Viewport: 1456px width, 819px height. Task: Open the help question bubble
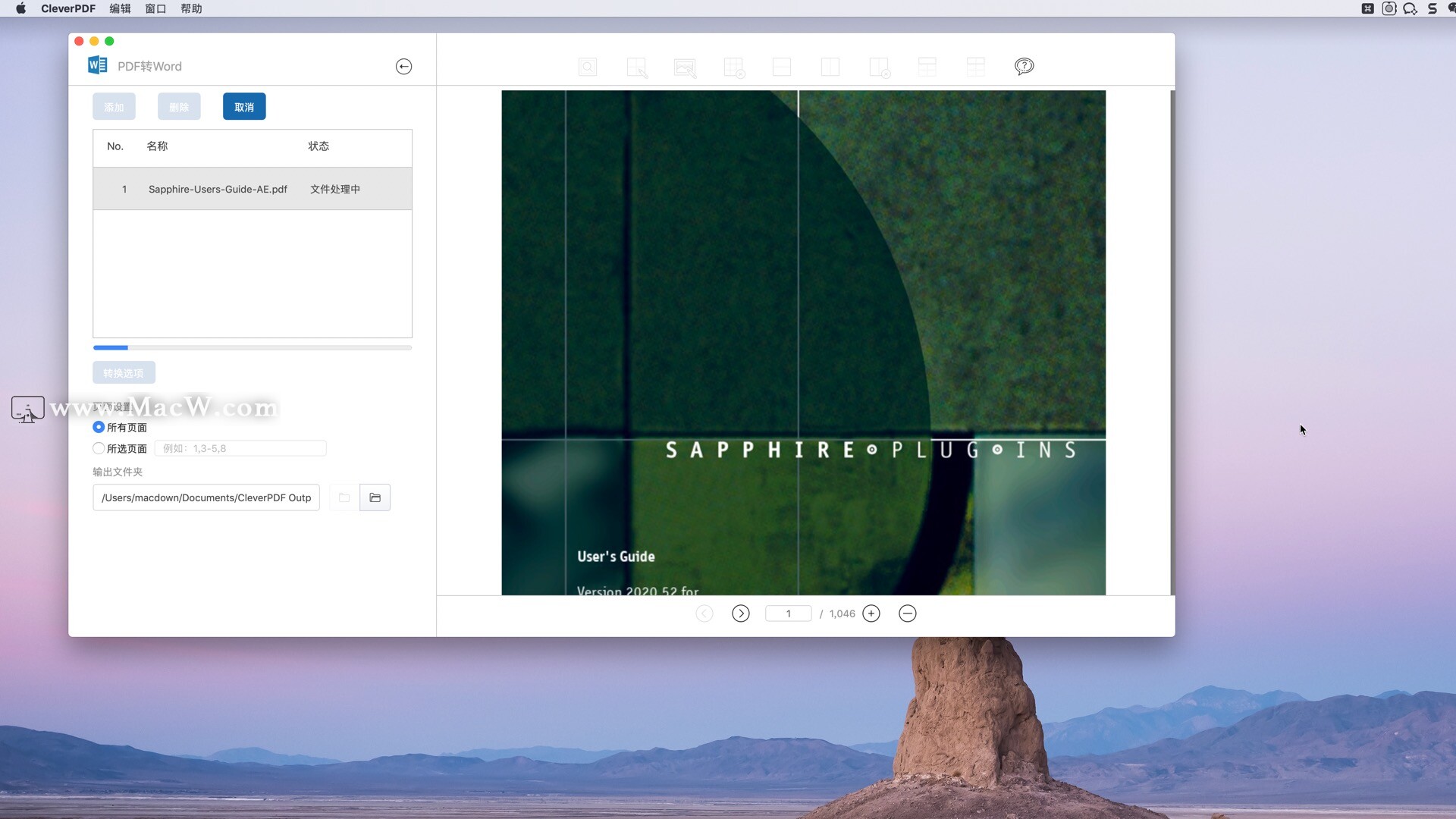(x=1024, y=67)
